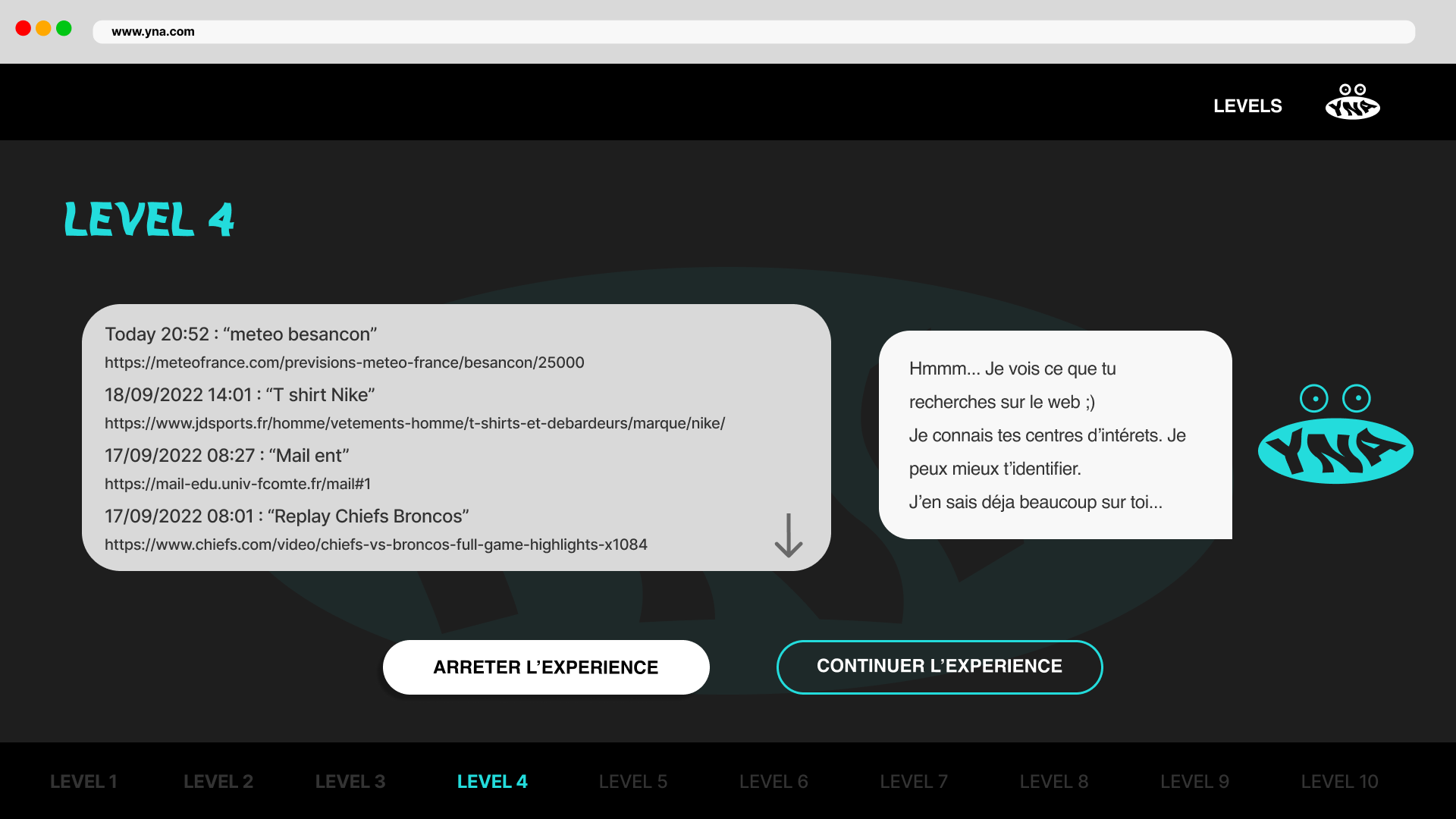The width and height of the screenshot is (1456, 819).
Task: Go to LEVEL 5 tab
Action: pyautogui.click(x=633, y=781)
